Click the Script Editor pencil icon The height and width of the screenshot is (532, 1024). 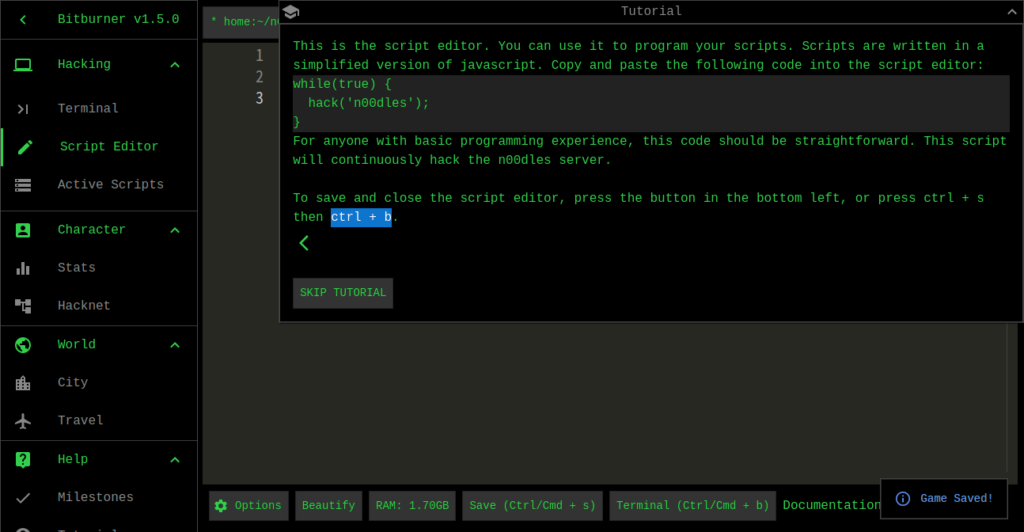(x=25, y=147)
